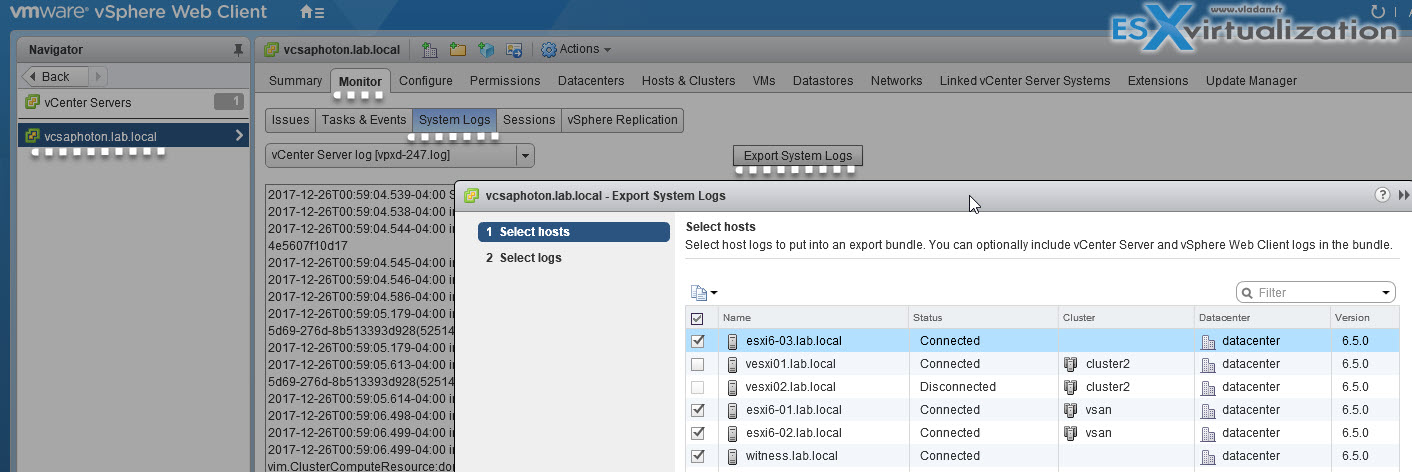Uncheck the witness.lab.local checkbox
This screenshot has width=1412, height=472.
coord(697,456)
